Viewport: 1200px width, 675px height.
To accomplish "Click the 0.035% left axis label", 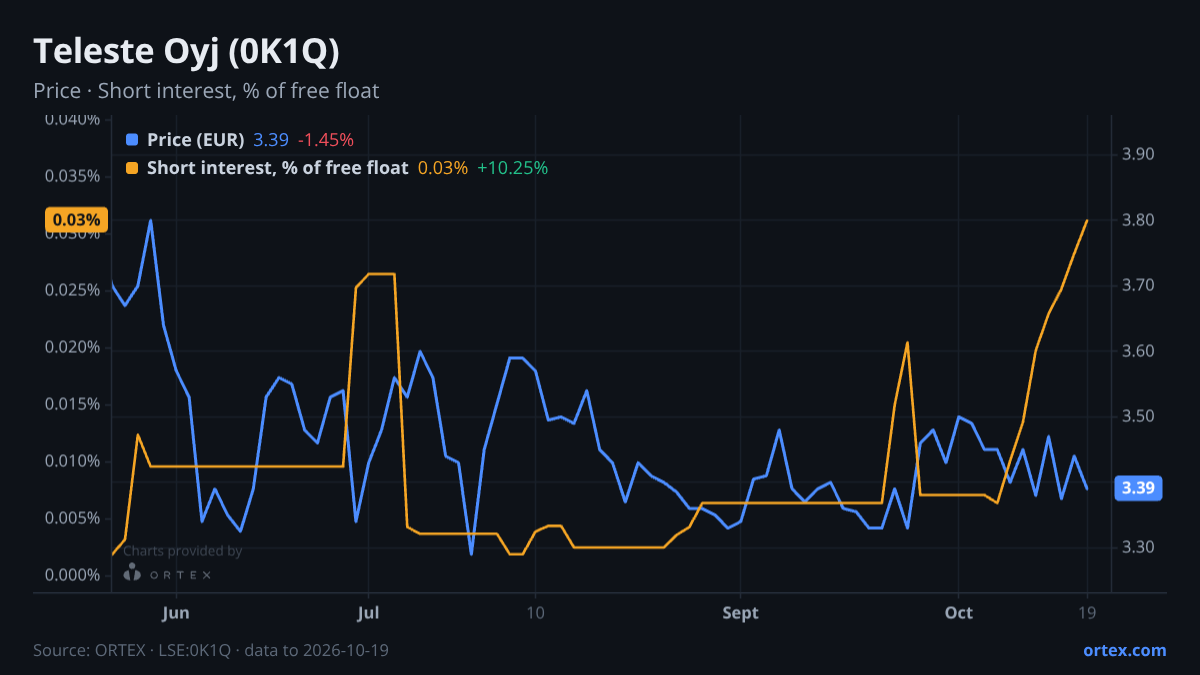I will coord(73,176).
